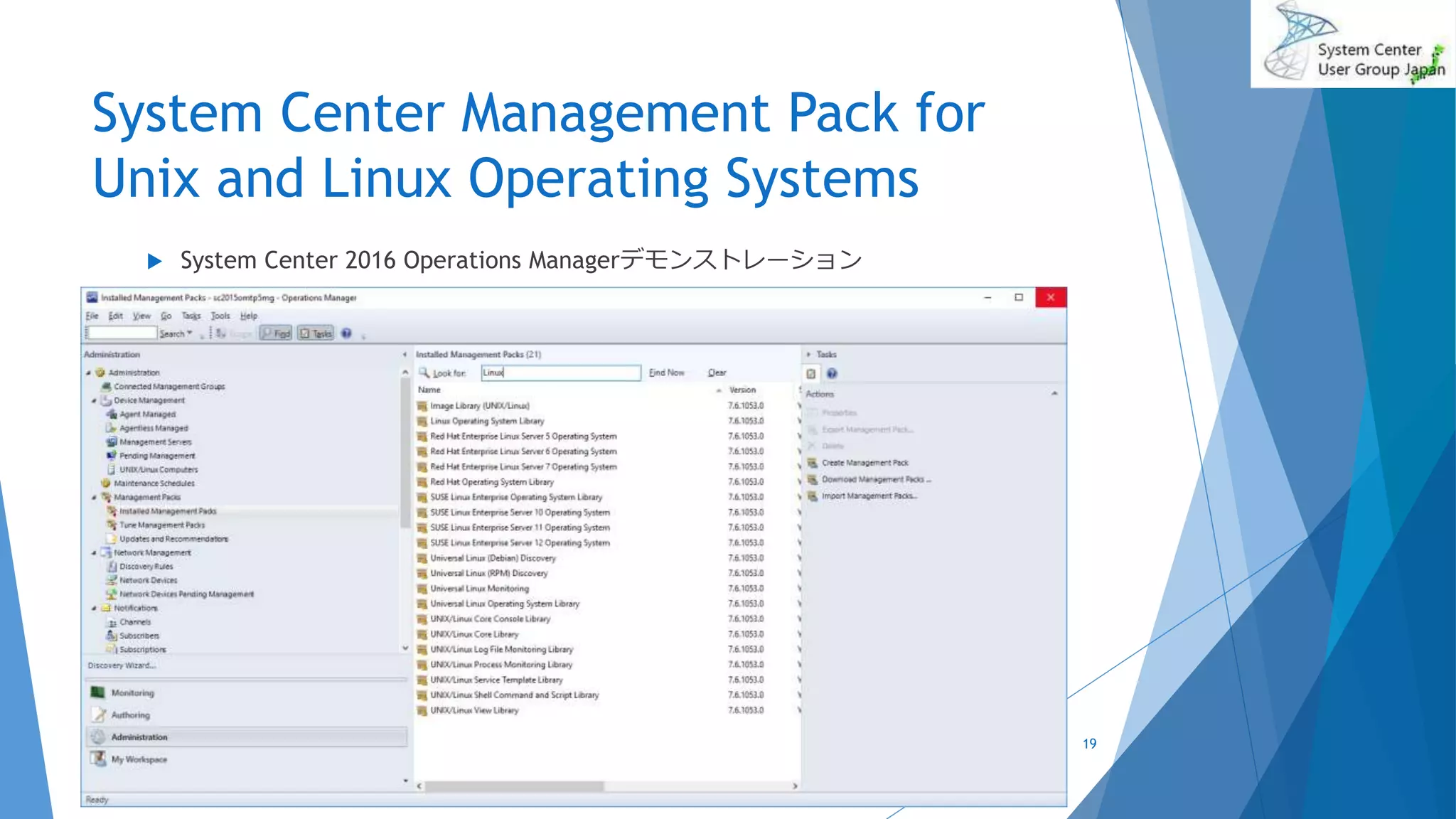Click the Find Now button
1456x819 pixels.
point(666,373)
